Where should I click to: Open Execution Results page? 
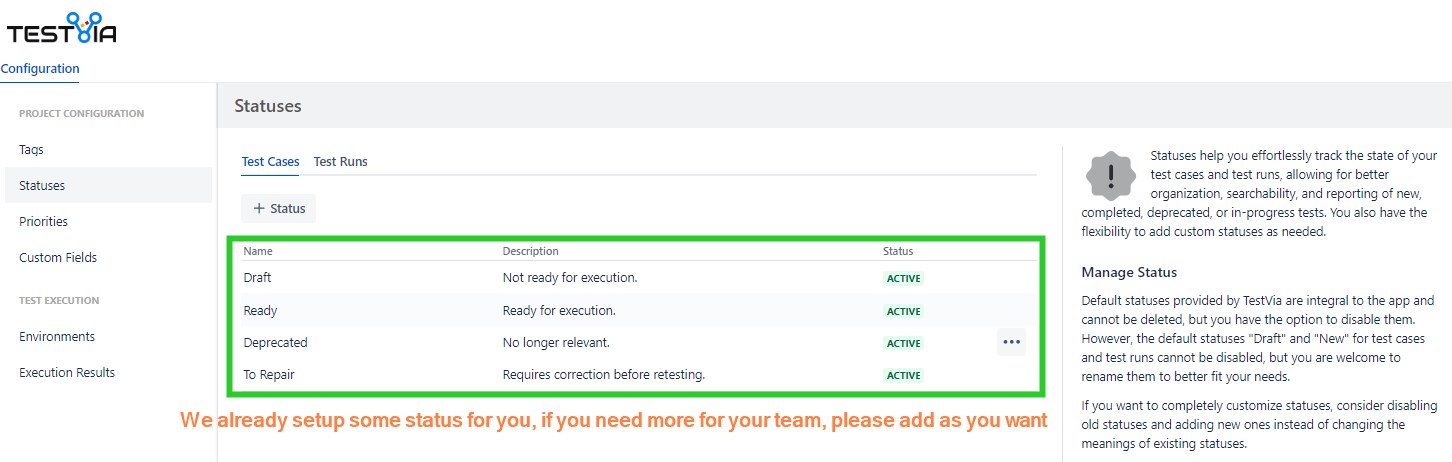pos(67,373)
